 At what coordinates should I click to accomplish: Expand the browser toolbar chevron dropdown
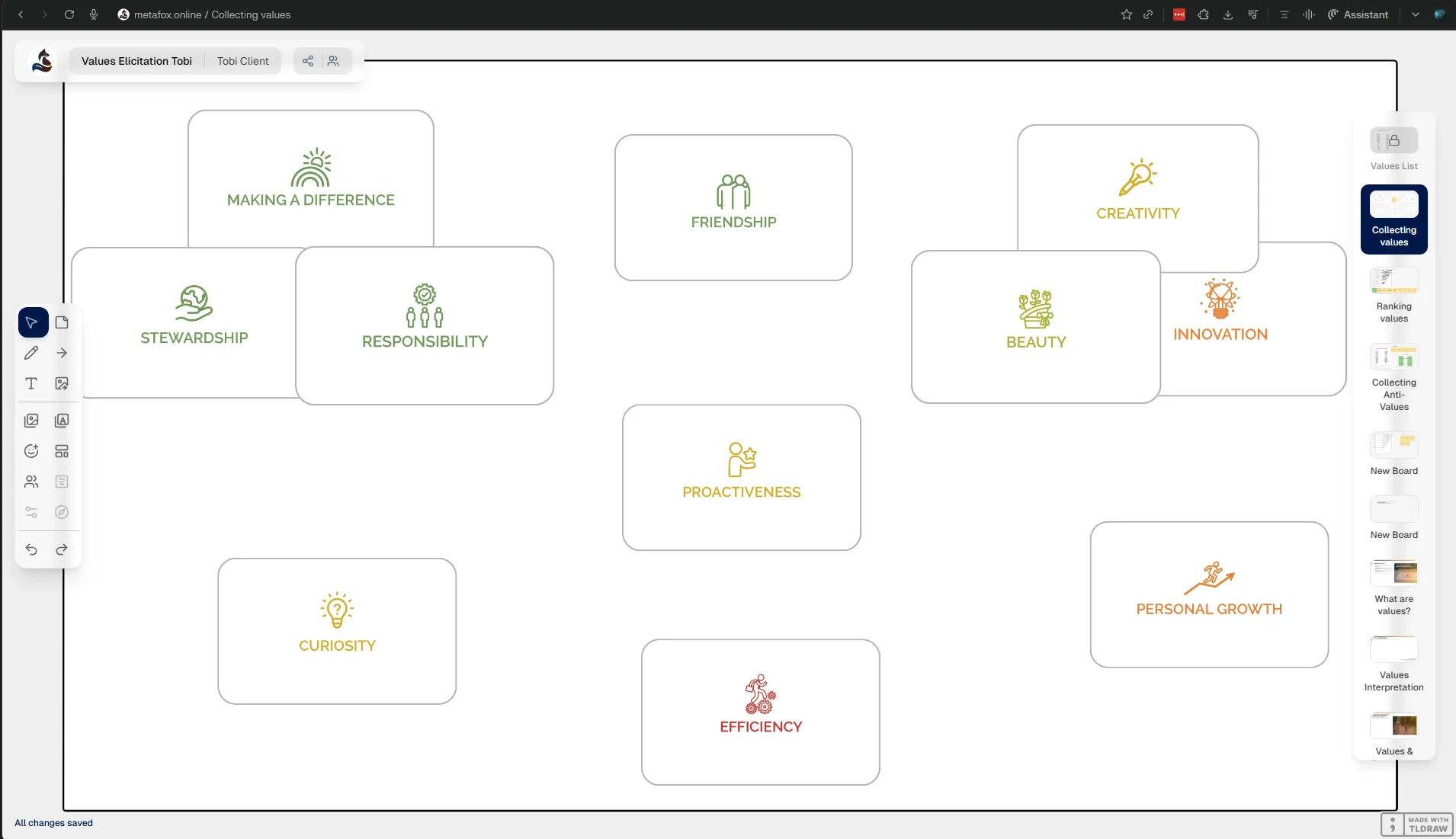pyautogui.click(x=1415, y=14)
